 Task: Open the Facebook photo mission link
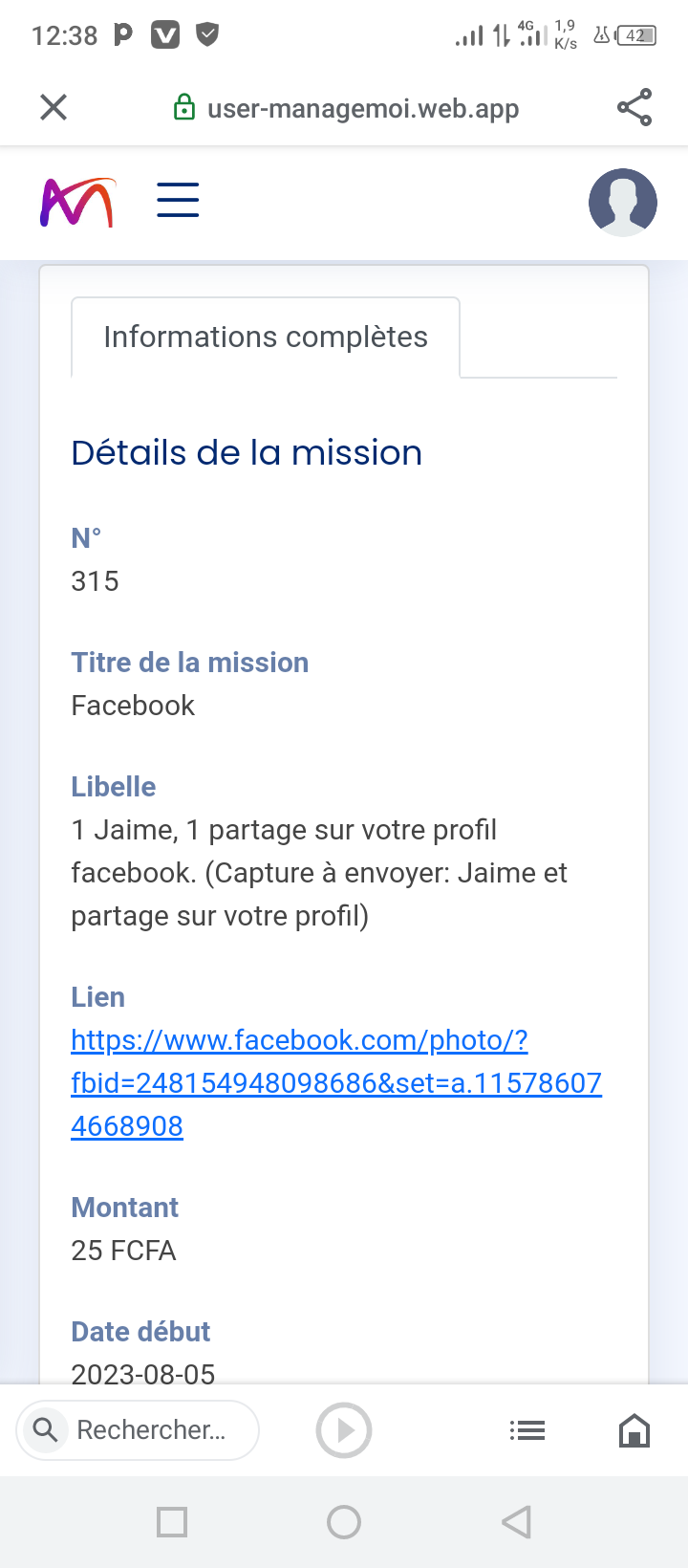point(336,1082)
